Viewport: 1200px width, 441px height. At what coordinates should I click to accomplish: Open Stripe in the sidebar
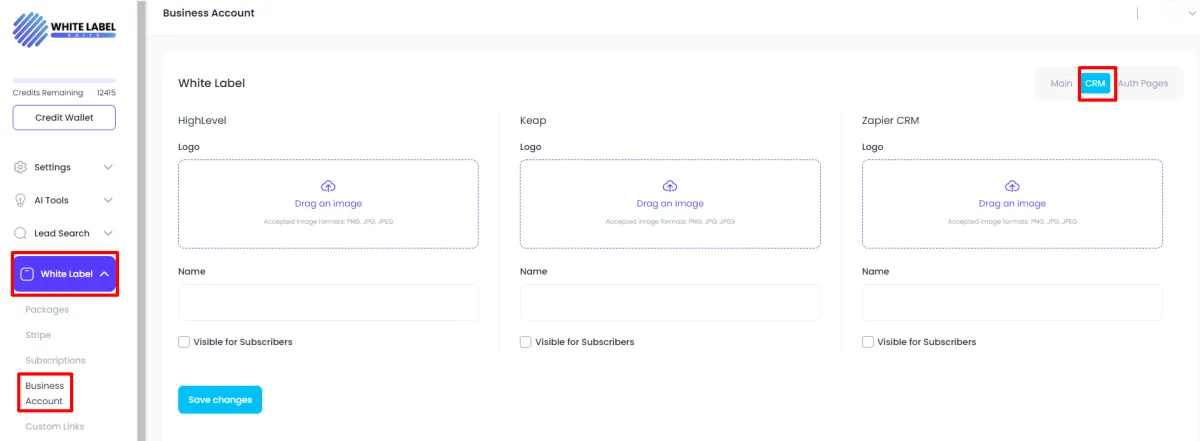pos(38,335)
